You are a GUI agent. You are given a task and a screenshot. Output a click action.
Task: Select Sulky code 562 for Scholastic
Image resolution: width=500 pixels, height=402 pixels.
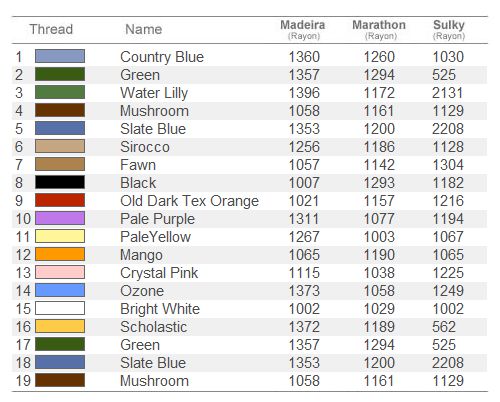click(444, 327)
